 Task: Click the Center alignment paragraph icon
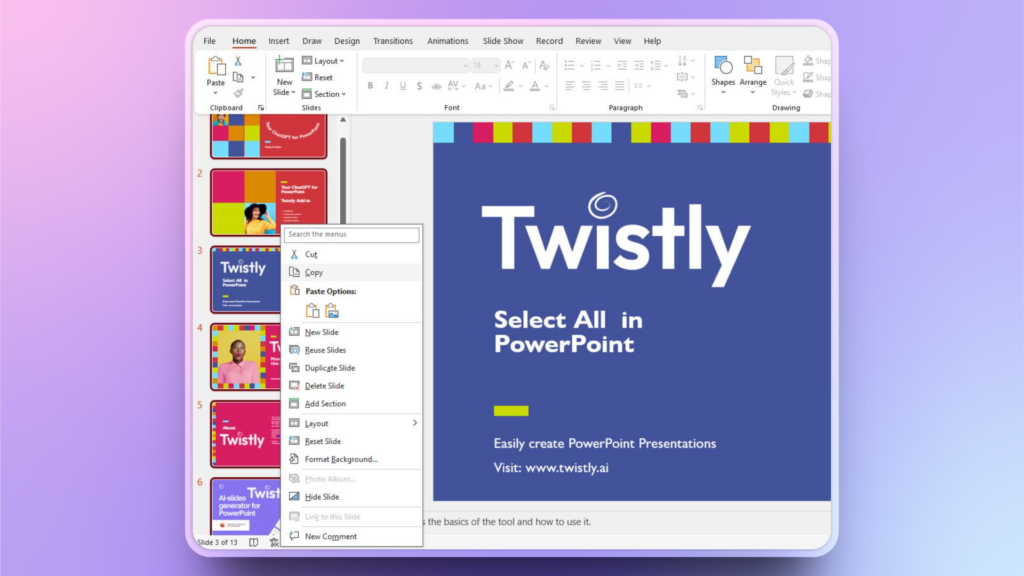click(x=586, y=86)
